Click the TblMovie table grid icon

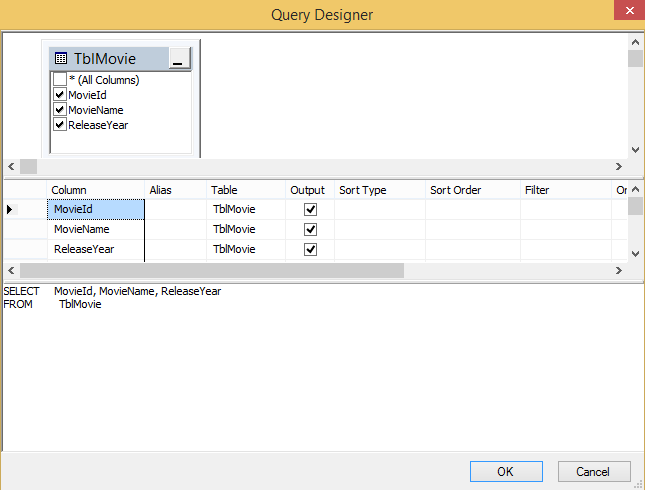(x=61, y=59)
